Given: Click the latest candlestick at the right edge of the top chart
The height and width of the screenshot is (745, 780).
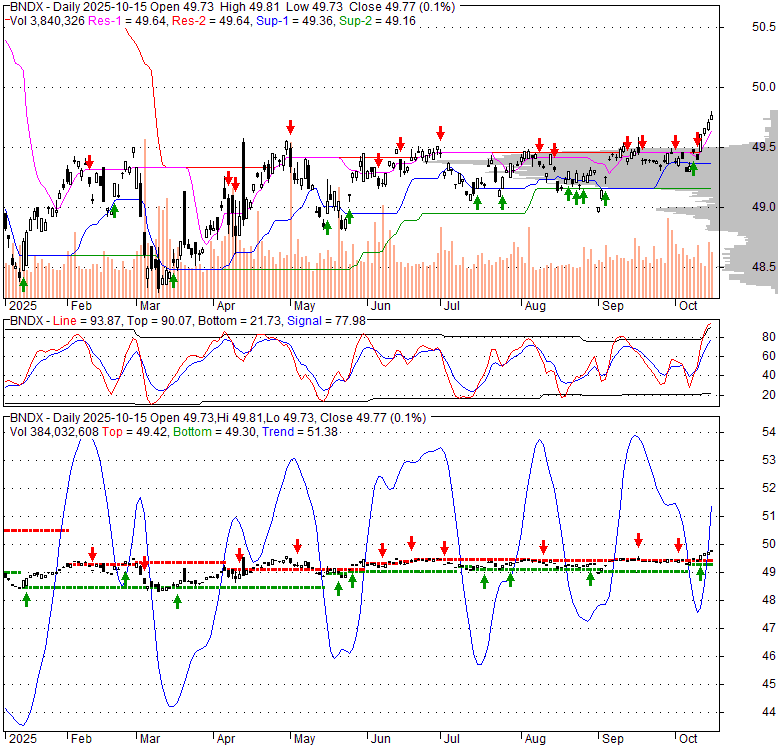Looking at the screenshot, I should (711, 117).
